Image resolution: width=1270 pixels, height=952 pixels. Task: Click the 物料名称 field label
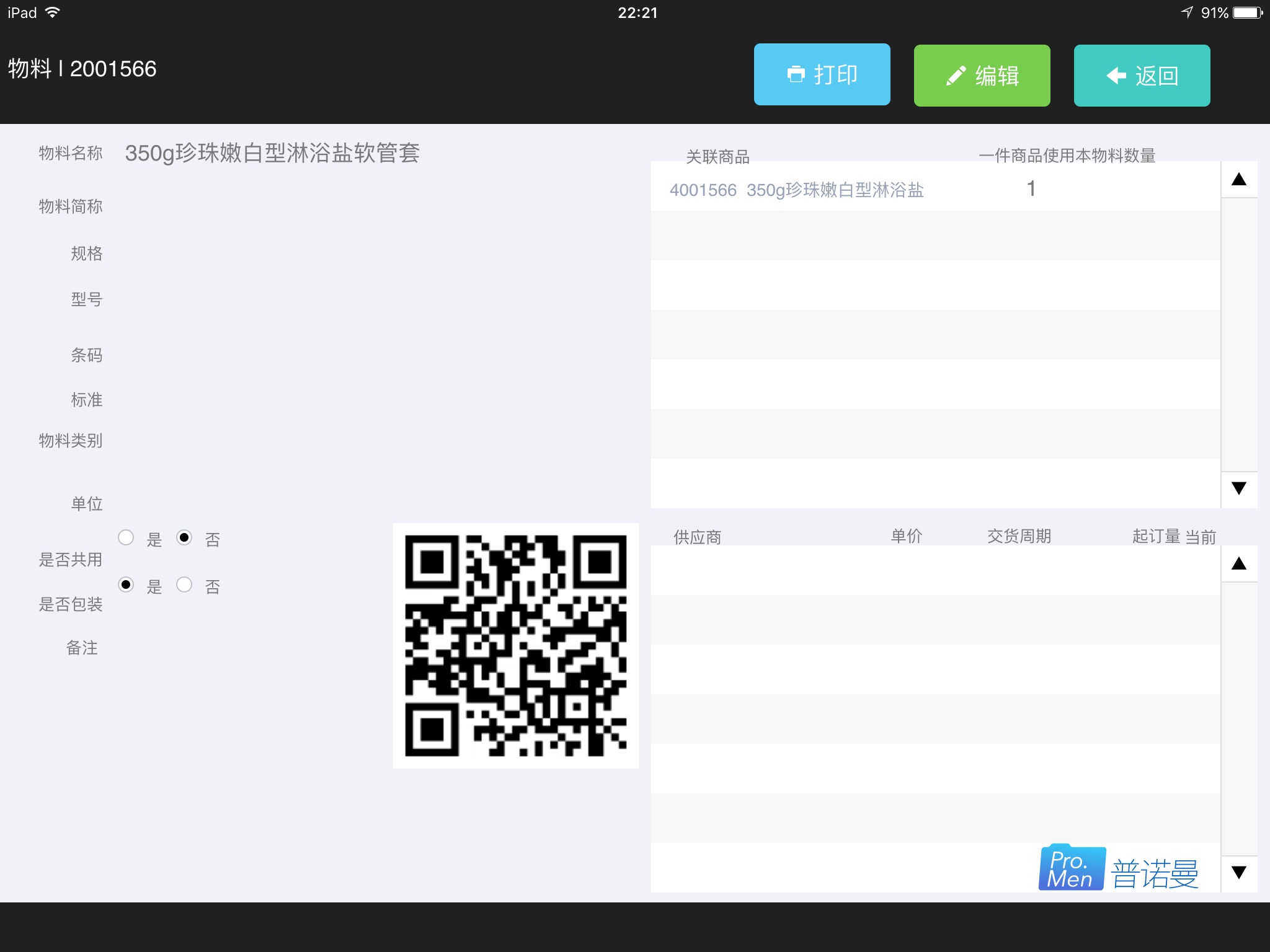coord(71,153)
